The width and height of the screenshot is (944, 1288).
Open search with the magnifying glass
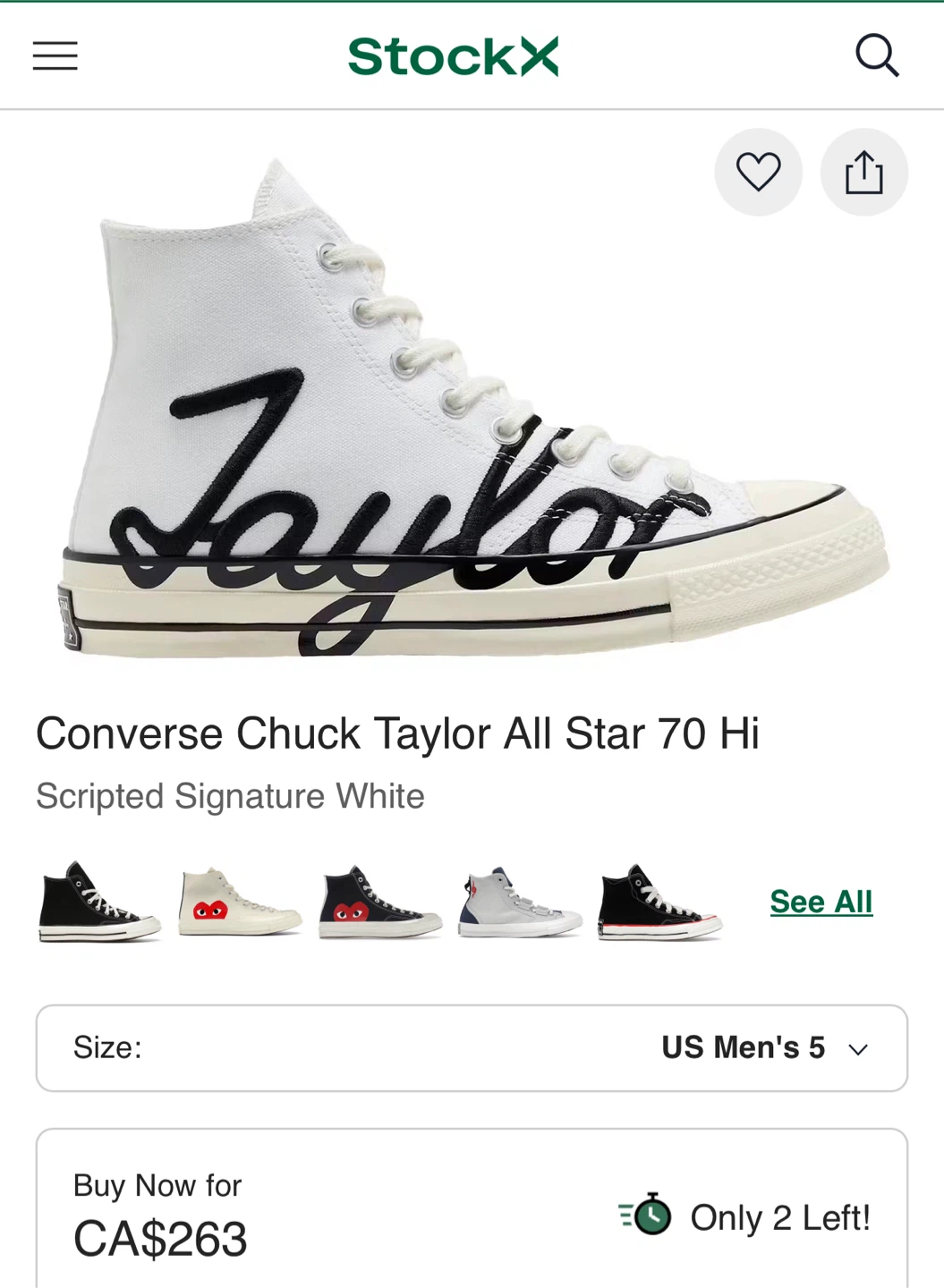click(876, 56)
